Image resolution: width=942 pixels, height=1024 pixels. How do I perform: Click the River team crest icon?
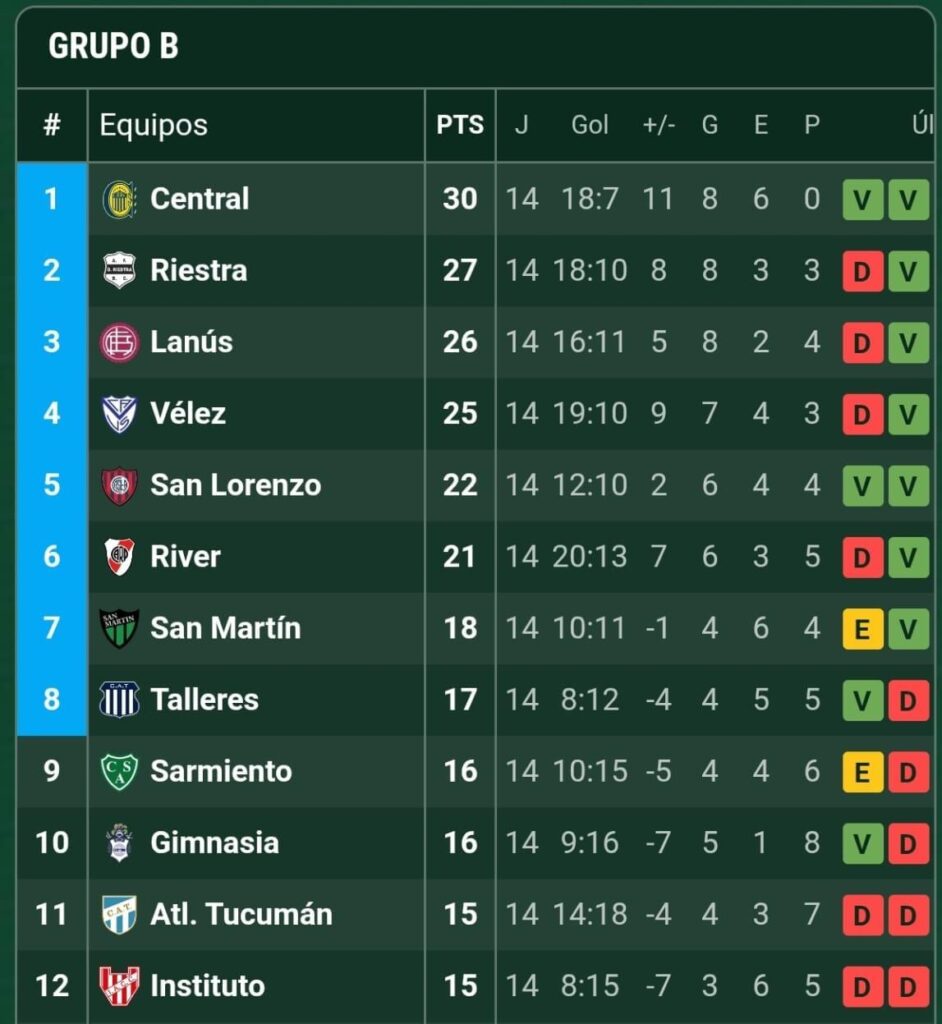[x=120, y=557]
